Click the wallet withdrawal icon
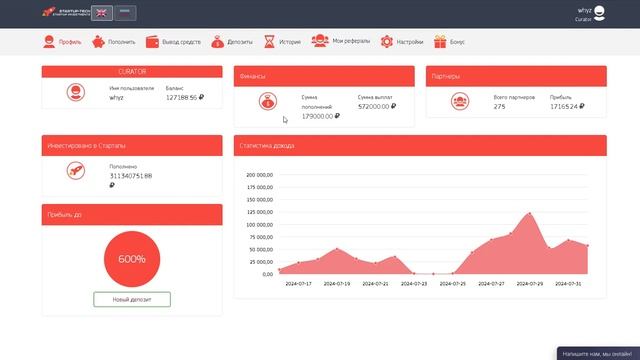Image resolution: width=640 pixels, height=360 pixels. [x=152, y=42]
